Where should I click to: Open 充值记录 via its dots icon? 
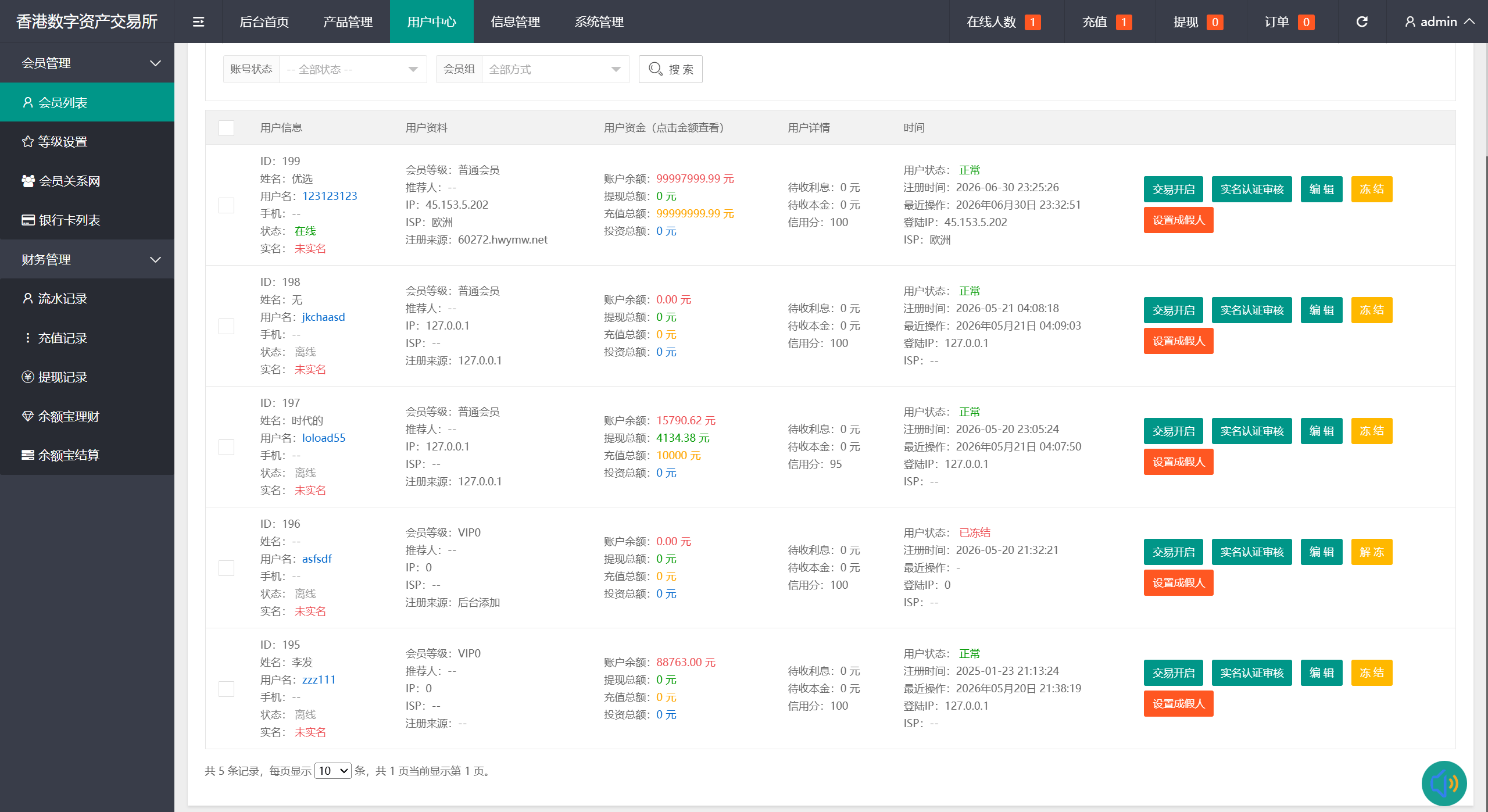[x=27, y=338]
